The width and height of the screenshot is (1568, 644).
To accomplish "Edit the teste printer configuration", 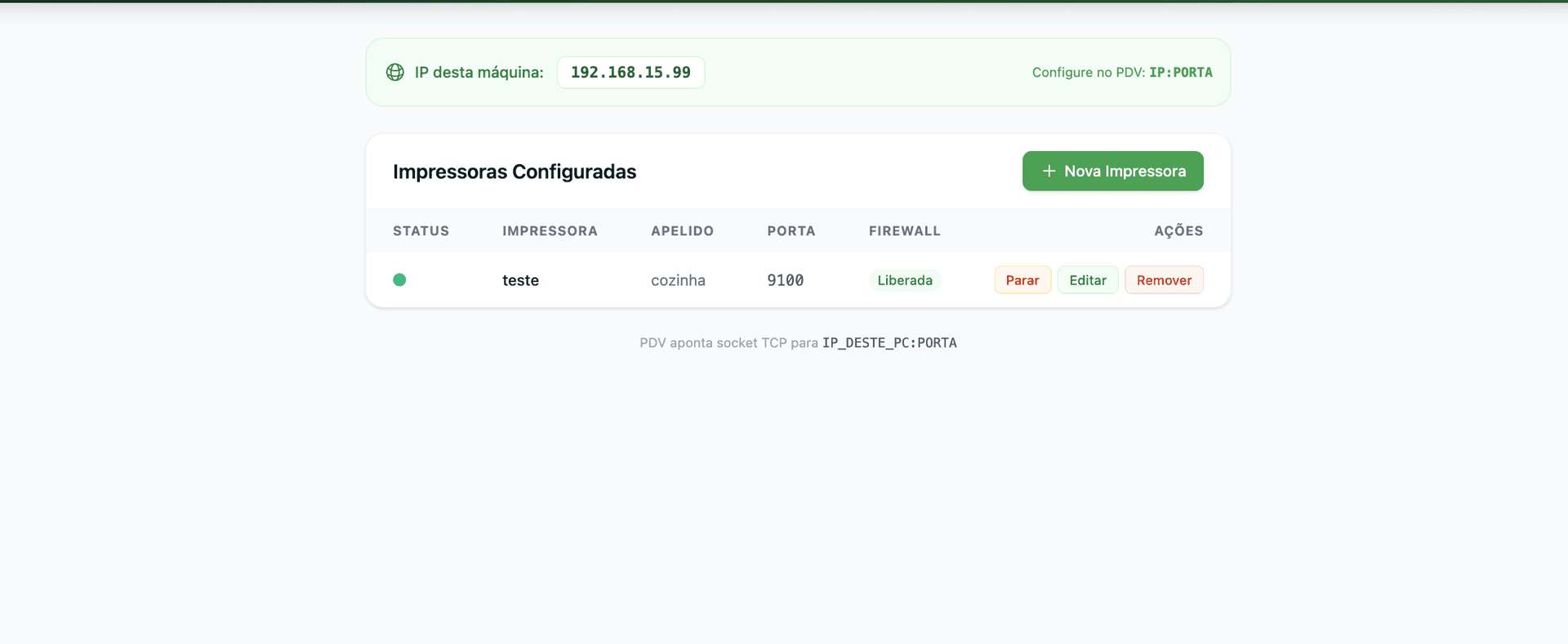I will (x=1088, y=280).
